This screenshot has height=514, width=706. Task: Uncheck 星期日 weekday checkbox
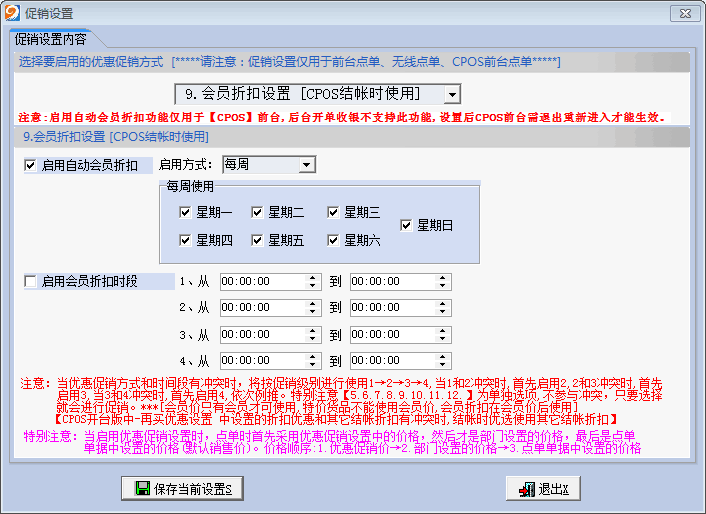point(406,226)
